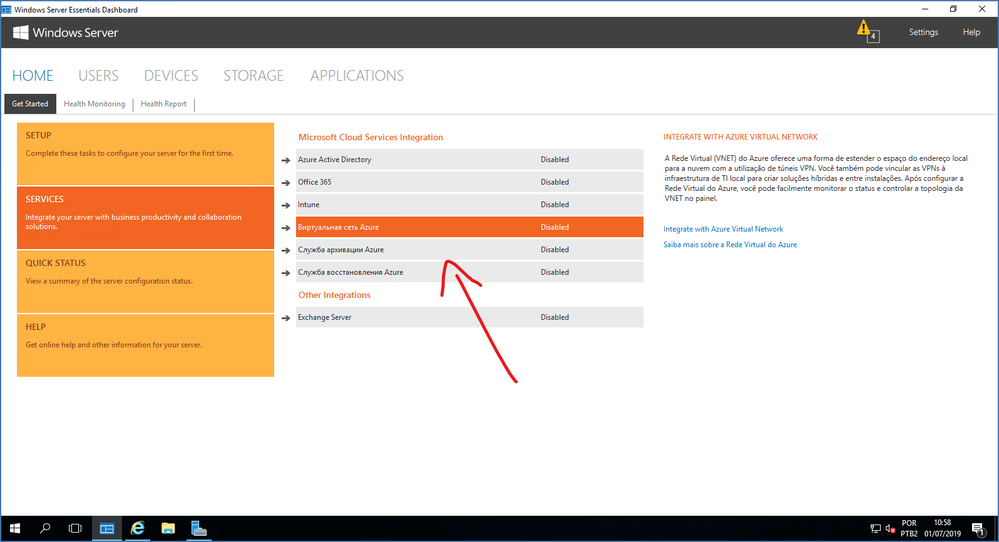
Task: Open taskbar search magnifier
Action: [x=45, y=529]
